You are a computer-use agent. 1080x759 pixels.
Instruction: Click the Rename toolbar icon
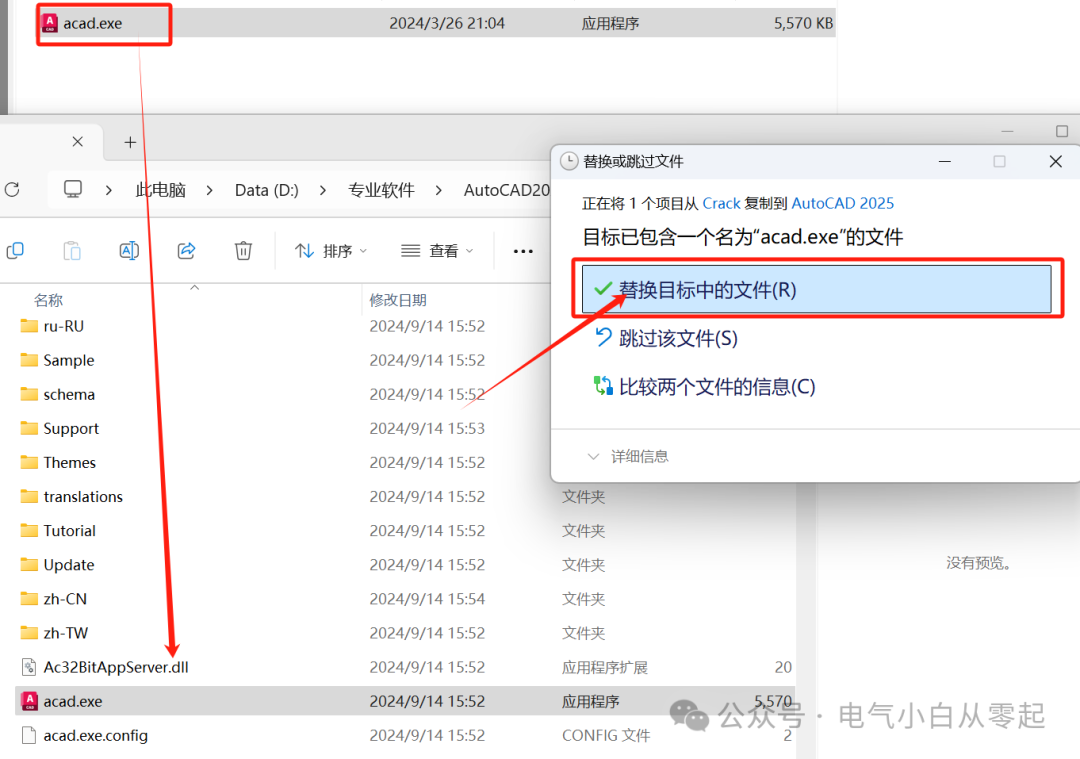coord(129,251)
